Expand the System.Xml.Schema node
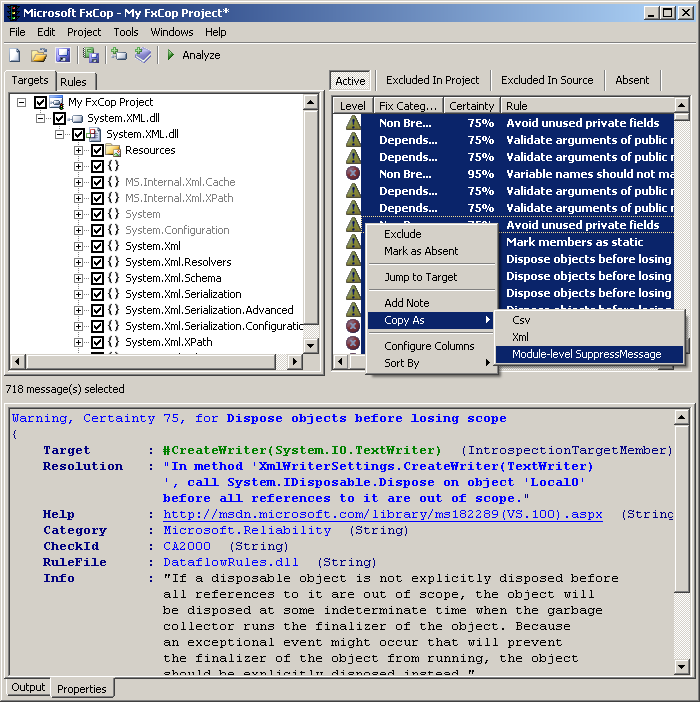This screenshot has width=700, height=702. click(x=78, y=278)
